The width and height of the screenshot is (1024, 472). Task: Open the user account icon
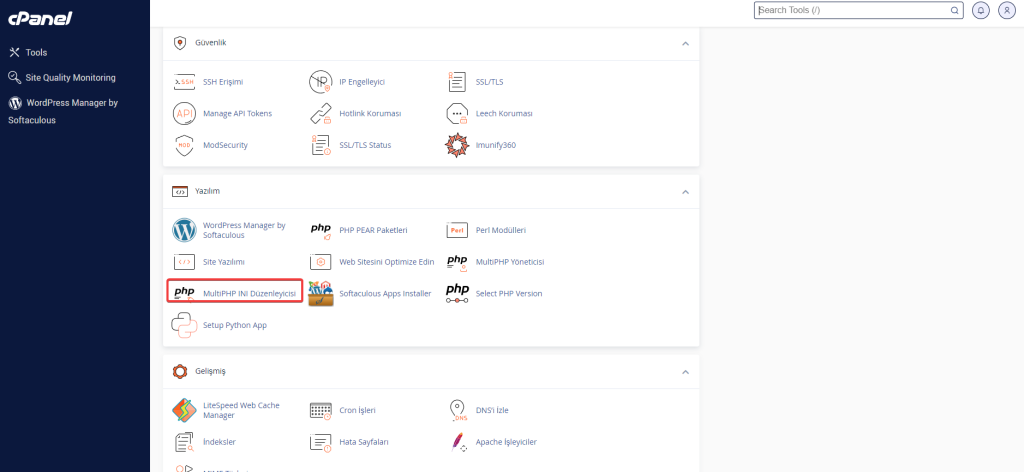[1006, 10]
